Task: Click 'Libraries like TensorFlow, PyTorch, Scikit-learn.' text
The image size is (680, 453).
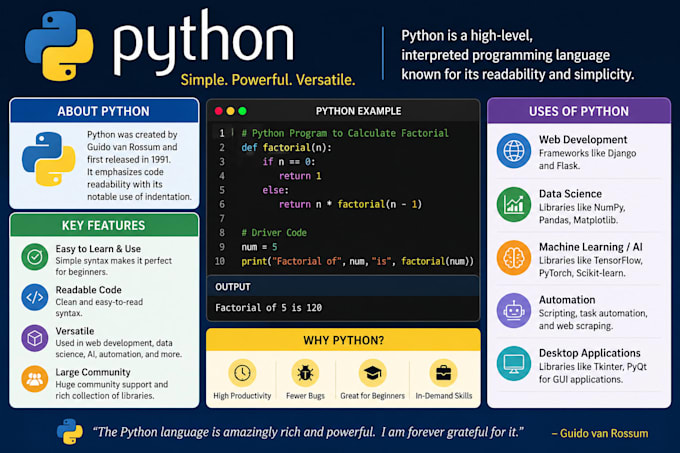Action: pyautogui.click(x=591, y=267)
